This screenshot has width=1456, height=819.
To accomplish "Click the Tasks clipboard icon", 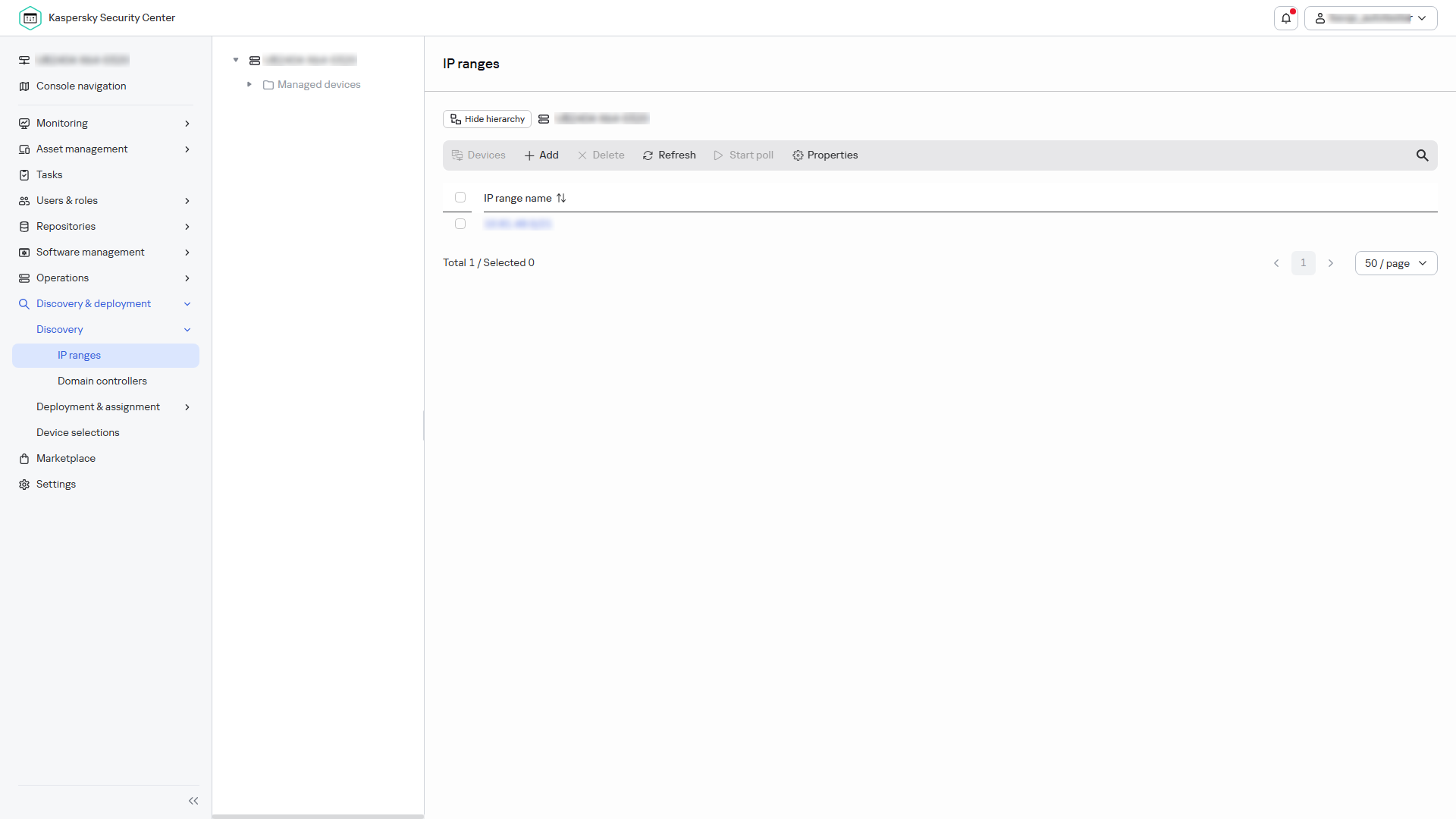I will [24, 175].
